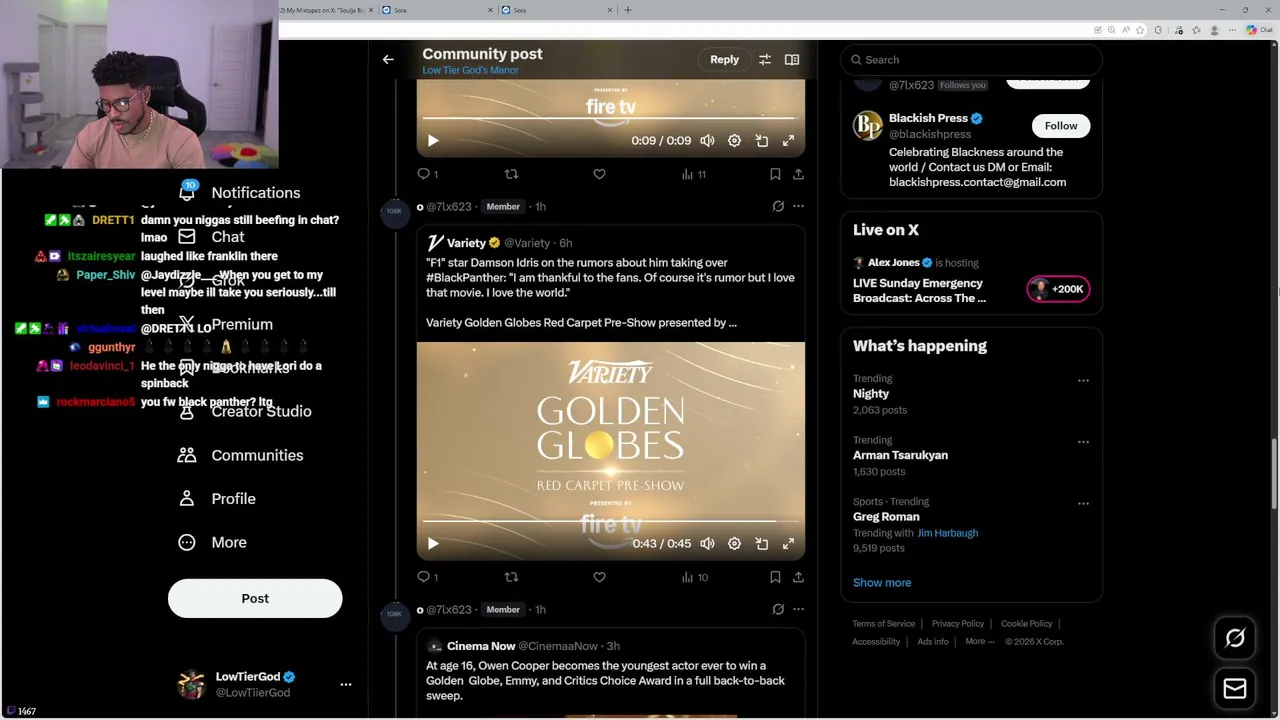Open the reader view icon next to Reply

792,60
